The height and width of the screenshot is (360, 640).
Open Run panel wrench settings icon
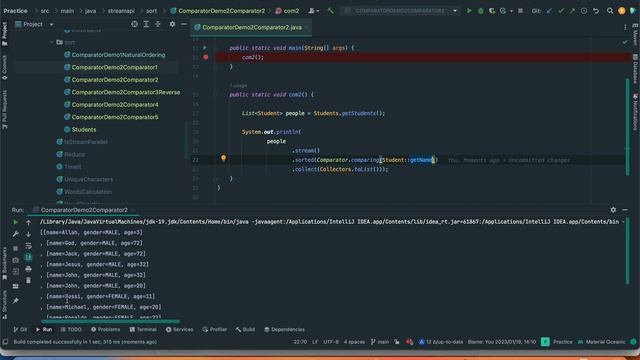coord(16,234)
